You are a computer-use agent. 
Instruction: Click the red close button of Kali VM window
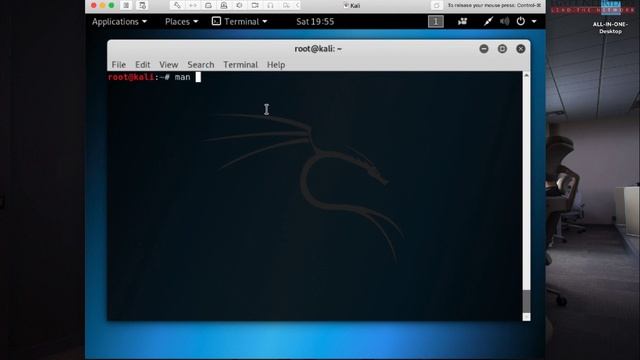point(93,5)
